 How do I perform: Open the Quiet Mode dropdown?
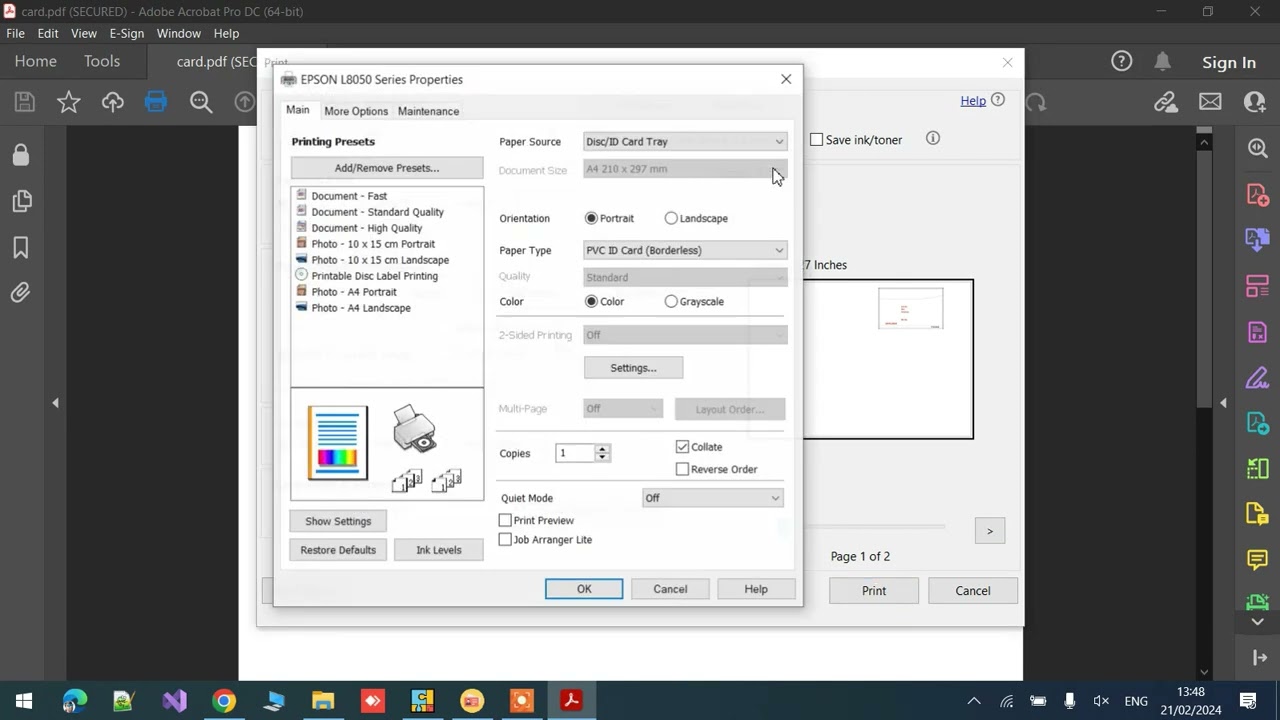coord(713,498)
